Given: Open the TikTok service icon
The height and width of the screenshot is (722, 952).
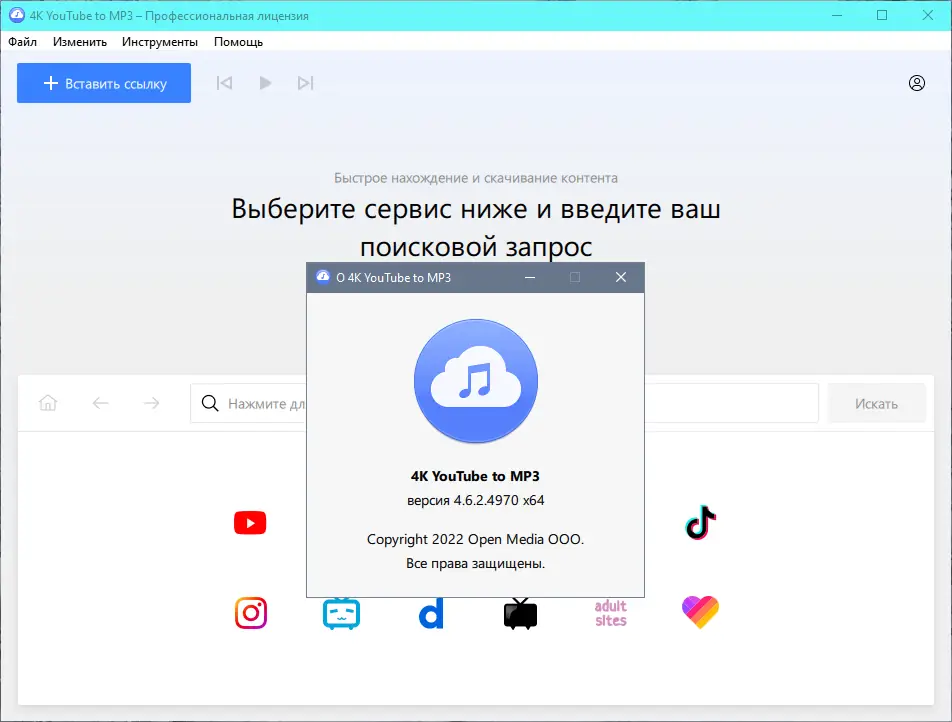Looking at the screenshot, I should (701, 522).
